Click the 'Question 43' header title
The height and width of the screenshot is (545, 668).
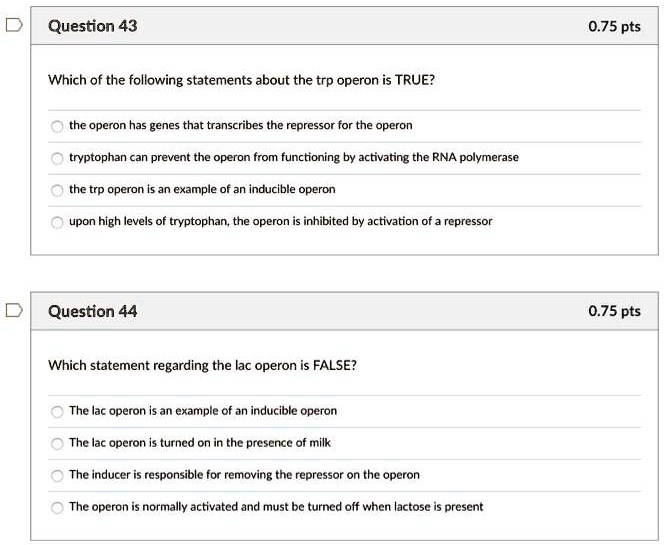[x=93, y=27]
